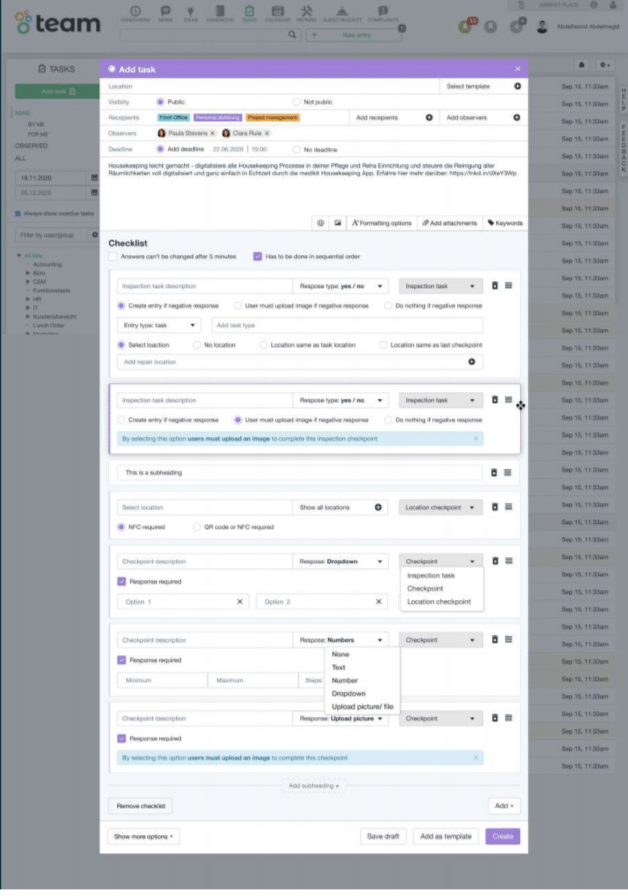Open the Add dropdown below the checklist
The height and width of the screenshot is (896, 628).
click(x=504, y=806)
